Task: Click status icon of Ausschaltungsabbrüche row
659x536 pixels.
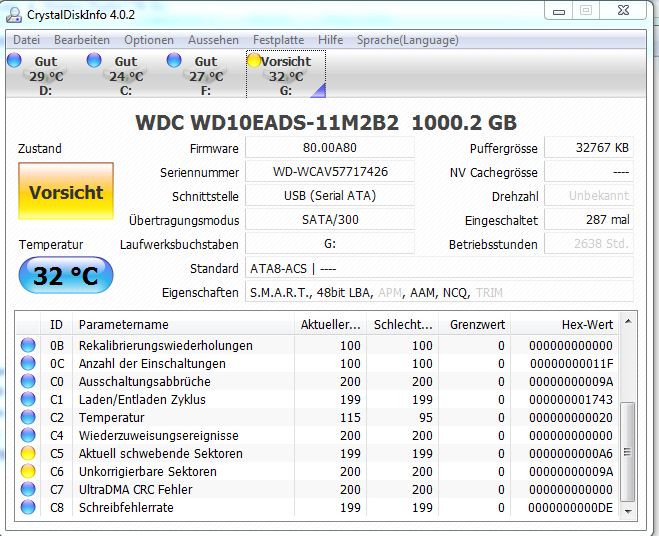Action: [x=28, y=381]
